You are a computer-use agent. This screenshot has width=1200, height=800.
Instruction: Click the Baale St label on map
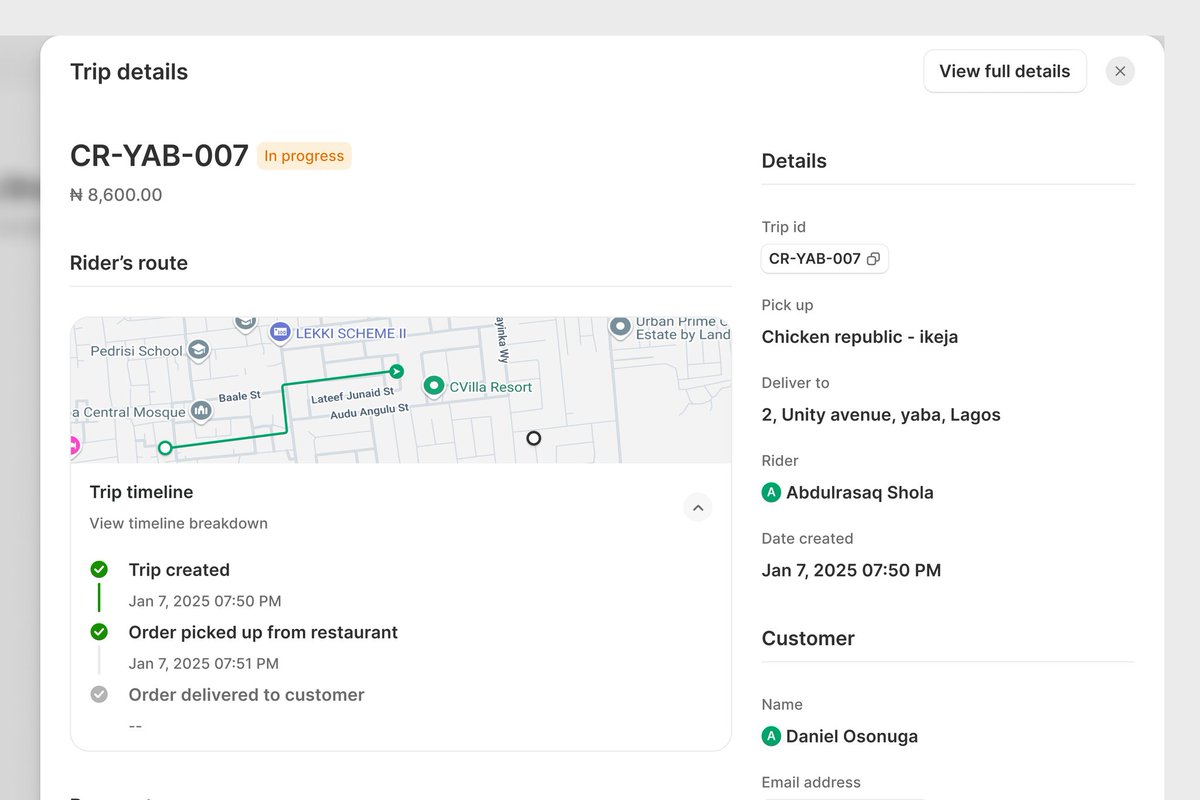[x=240, y=396]
